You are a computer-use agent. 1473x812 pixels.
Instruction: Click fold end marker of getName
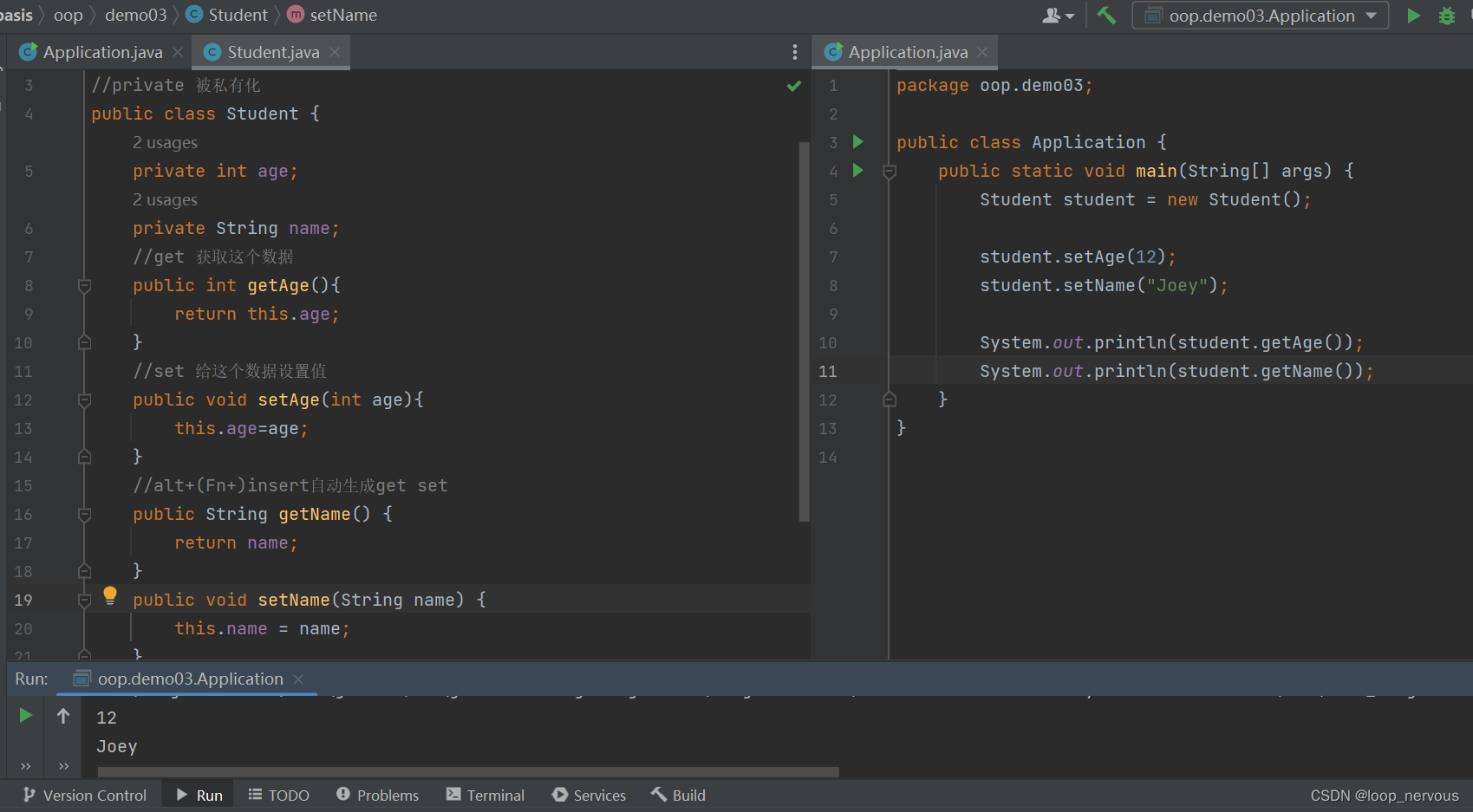[x=84, y=571]
